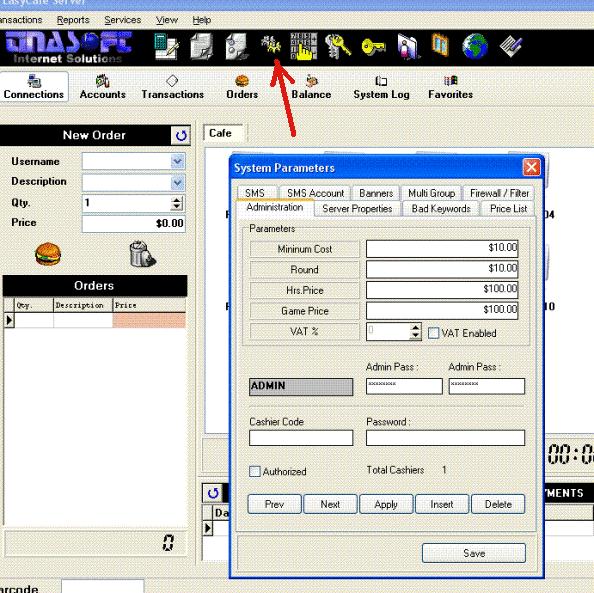
Task: Click the bunch of keys toolbar icon
Action: pyautogui.click(x=338, y=46)
